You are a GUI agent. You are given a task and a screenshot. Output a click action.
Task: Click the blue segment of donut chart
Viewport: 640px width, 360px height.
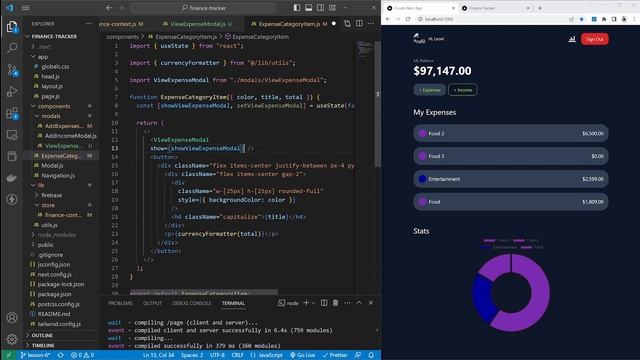tap(483, 297)
